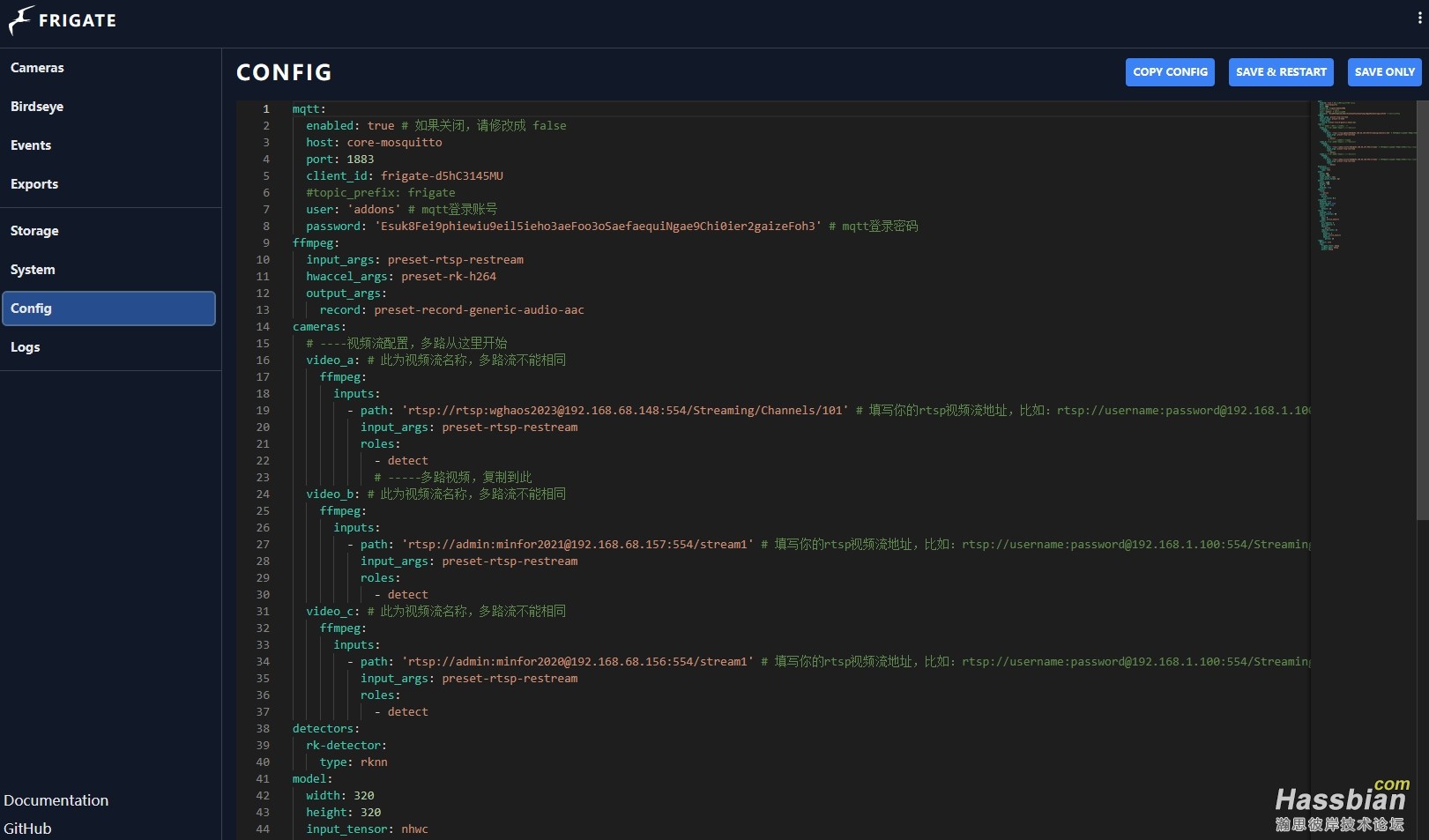Viewport: 1429px width, 840px height.
Task: Click the 'type: rknn' line
Action: coord(354,762)
